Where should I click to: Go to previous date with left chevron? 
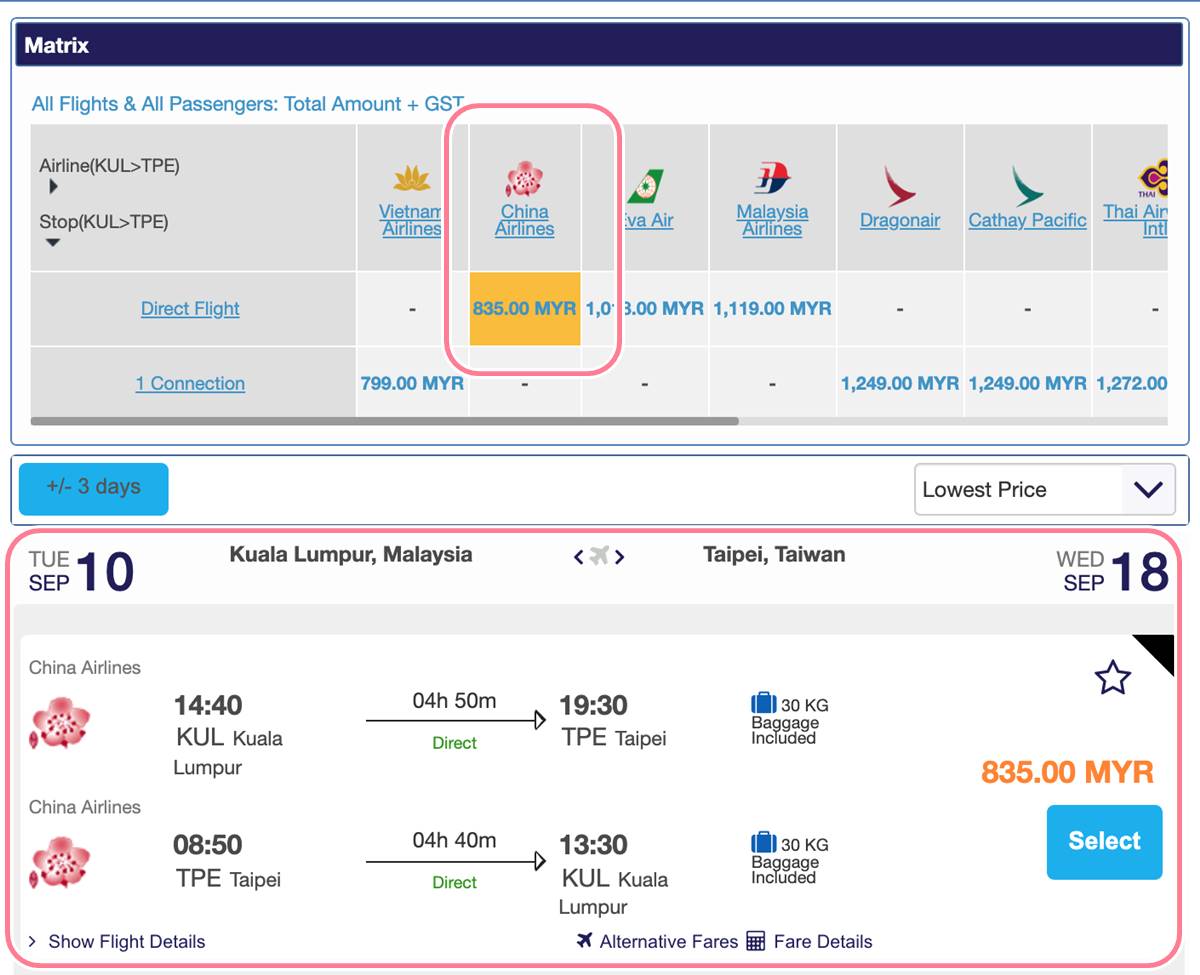pos(578,557)
